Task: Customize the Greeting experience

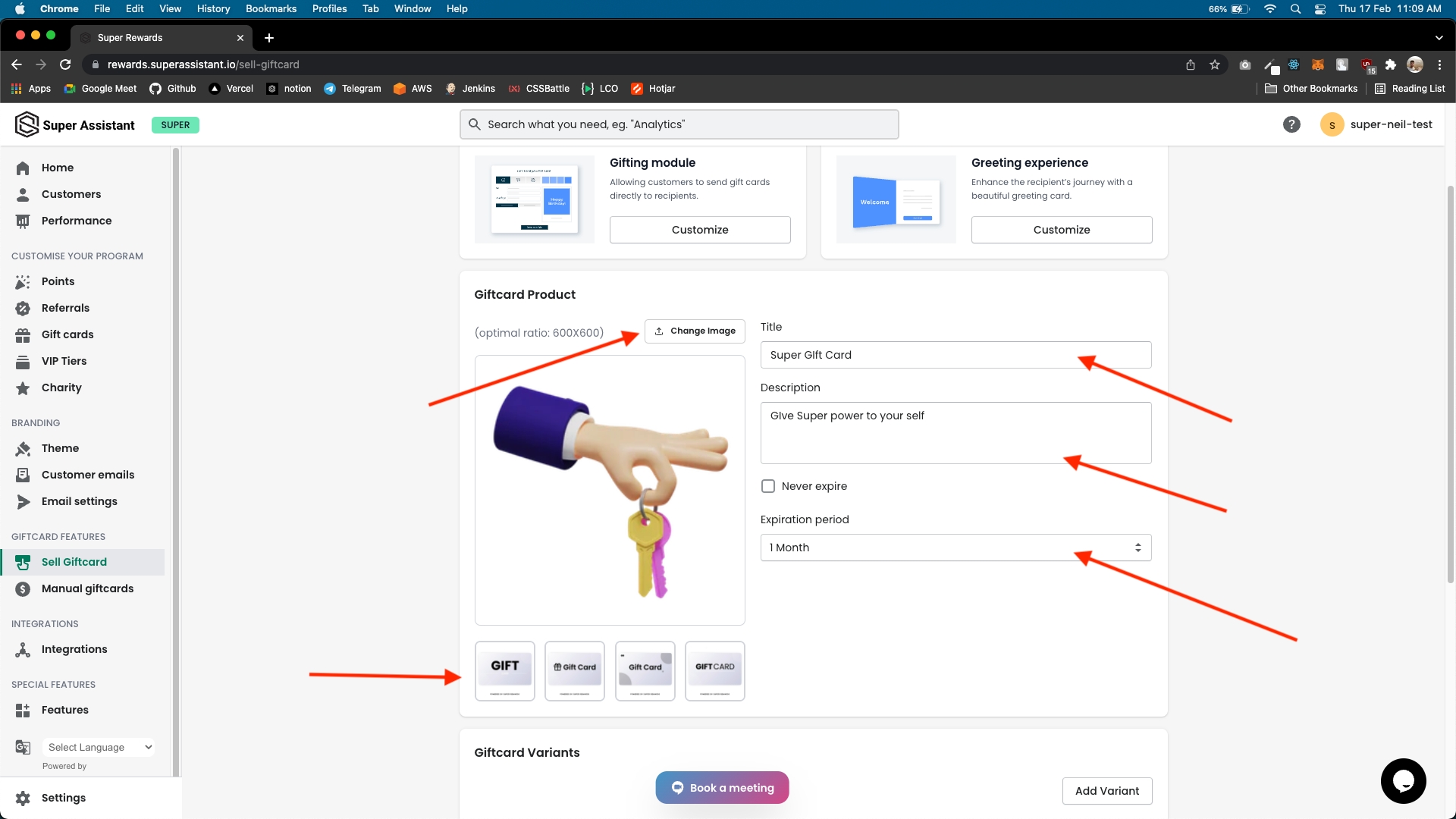Action: [x=1062, y=230]
